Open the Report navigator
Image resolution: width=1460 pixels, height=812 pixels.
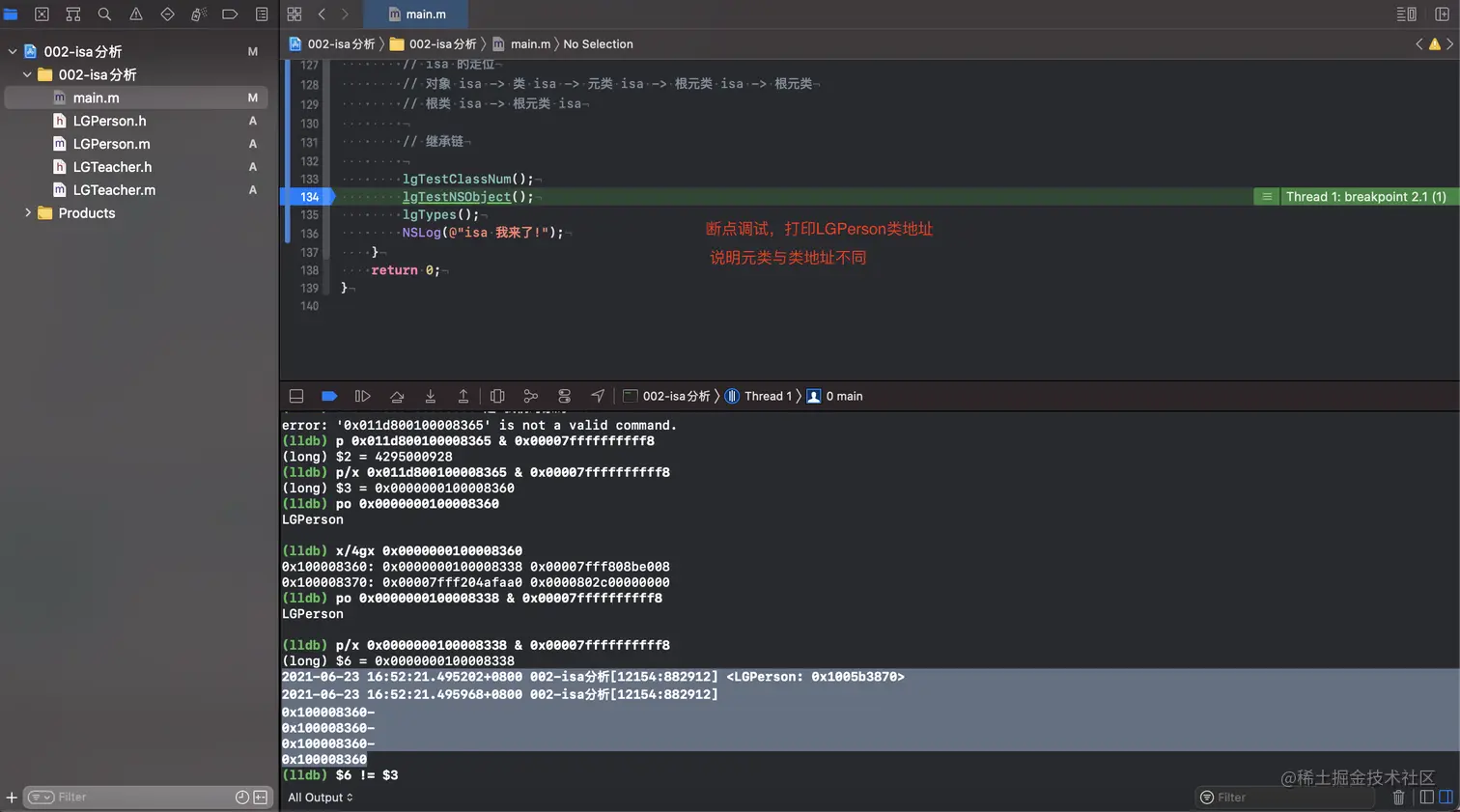coord(262,14)
